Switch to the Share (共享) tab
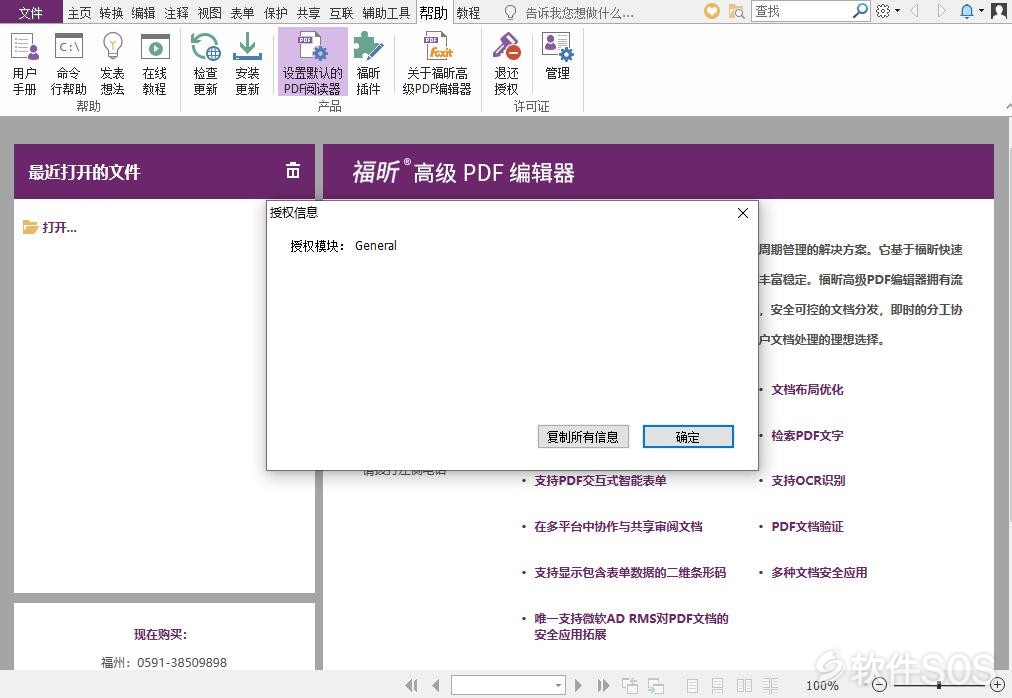 point(309,13)
